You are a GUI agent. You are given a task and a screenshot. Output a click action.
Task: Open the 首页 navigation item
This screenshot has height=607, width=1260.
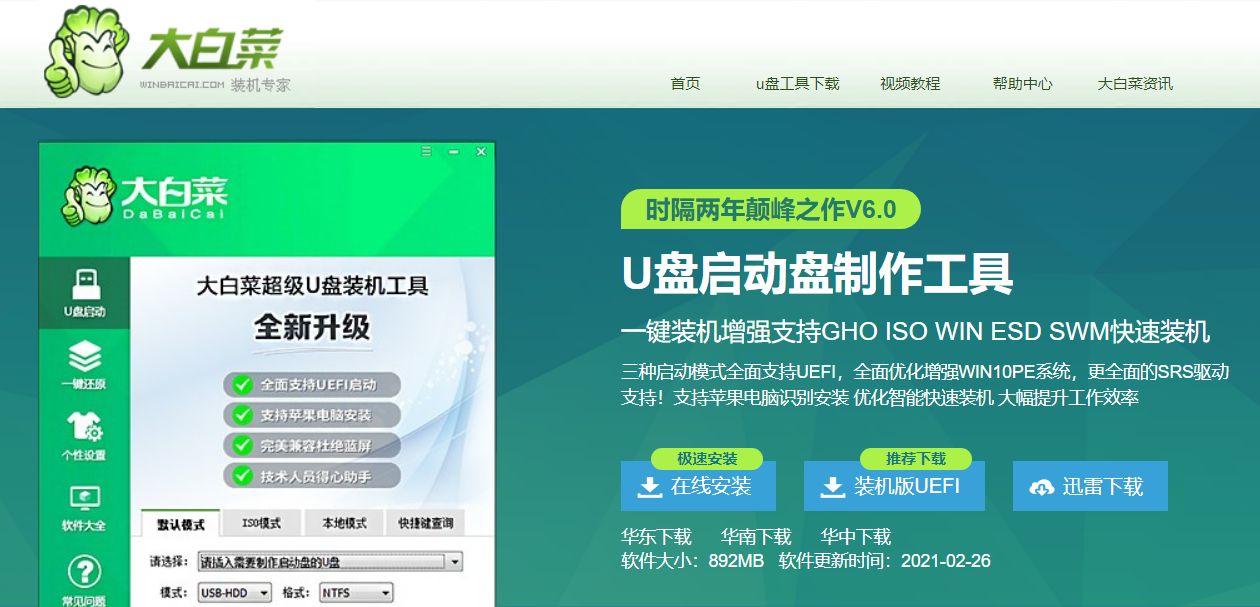click(685, 84)
